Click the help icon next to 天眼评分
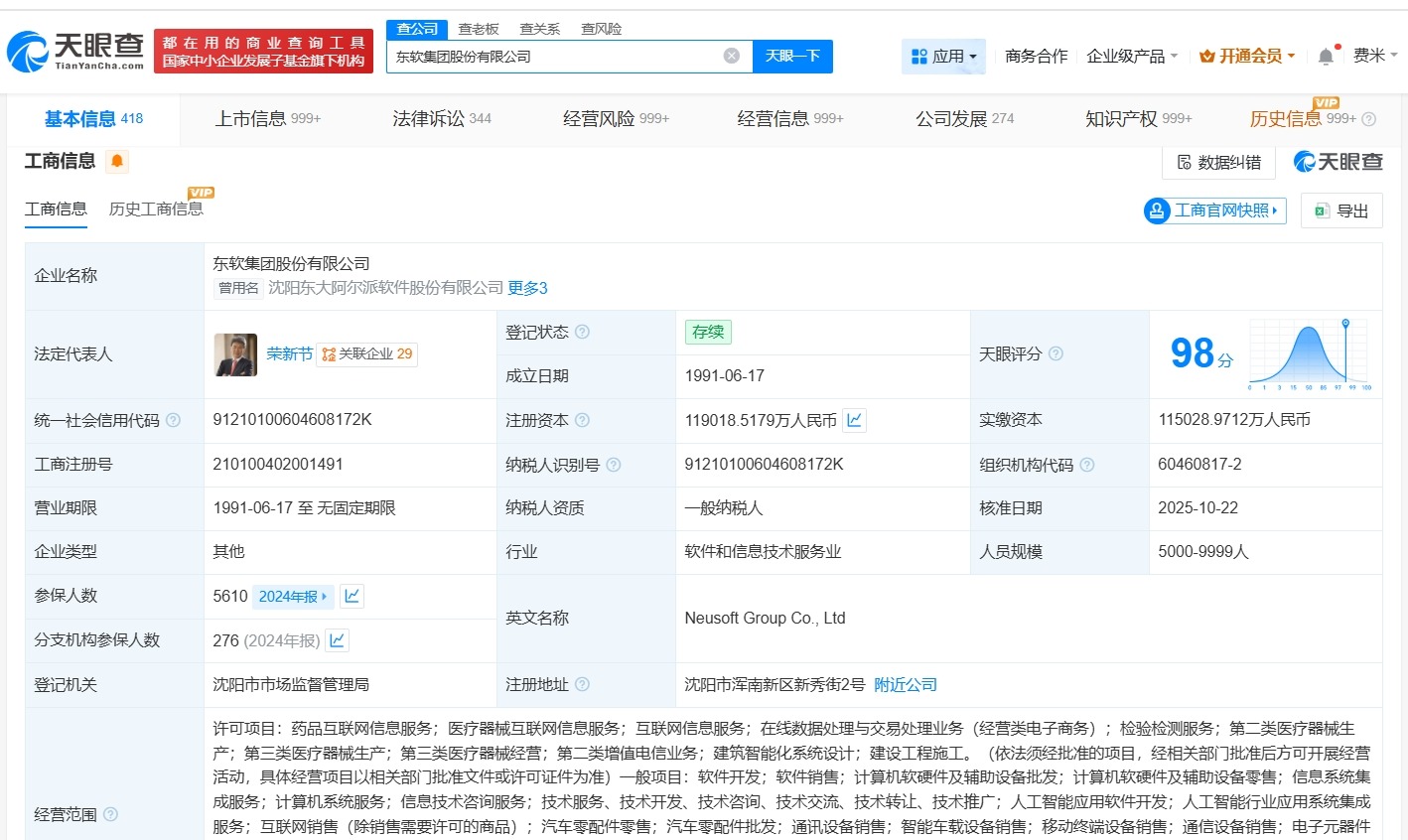The image size is (1408, 840). pos(1057,354)
